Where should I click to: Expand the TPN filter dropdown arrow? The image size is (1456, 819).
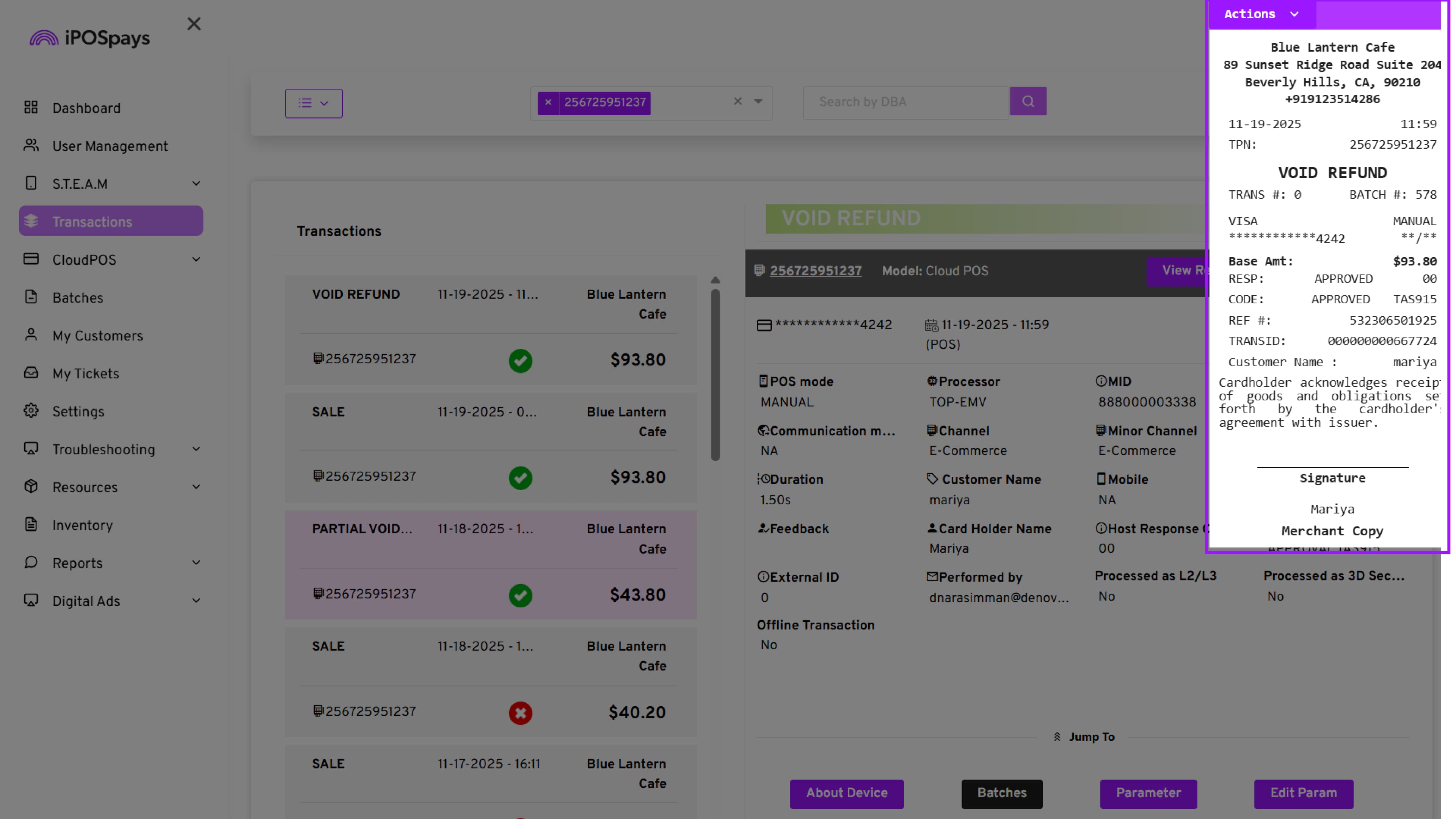pos(758,102)
